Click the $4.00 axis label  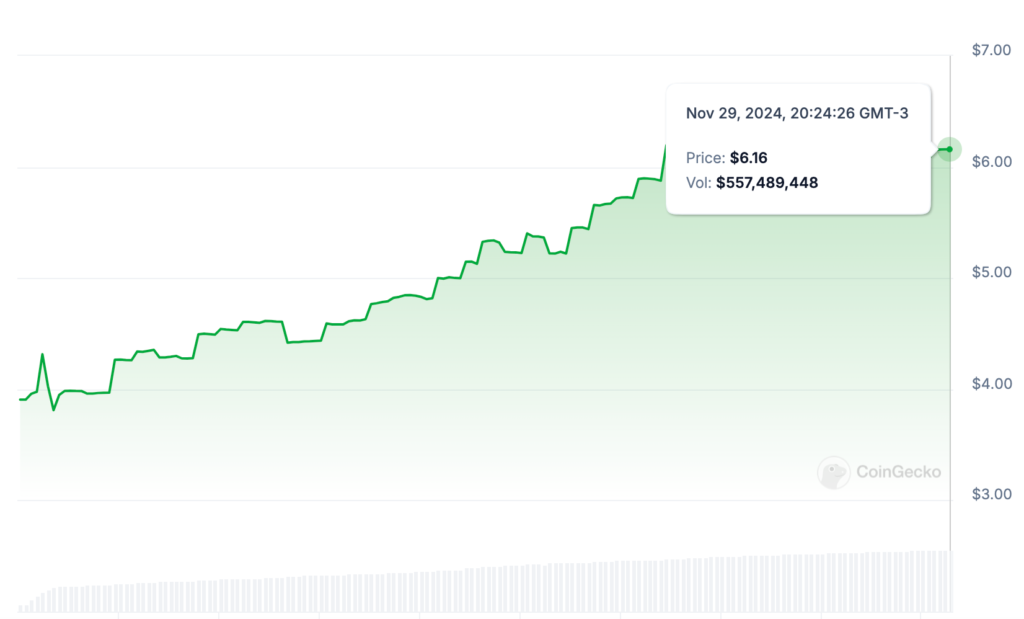point(991,381)
